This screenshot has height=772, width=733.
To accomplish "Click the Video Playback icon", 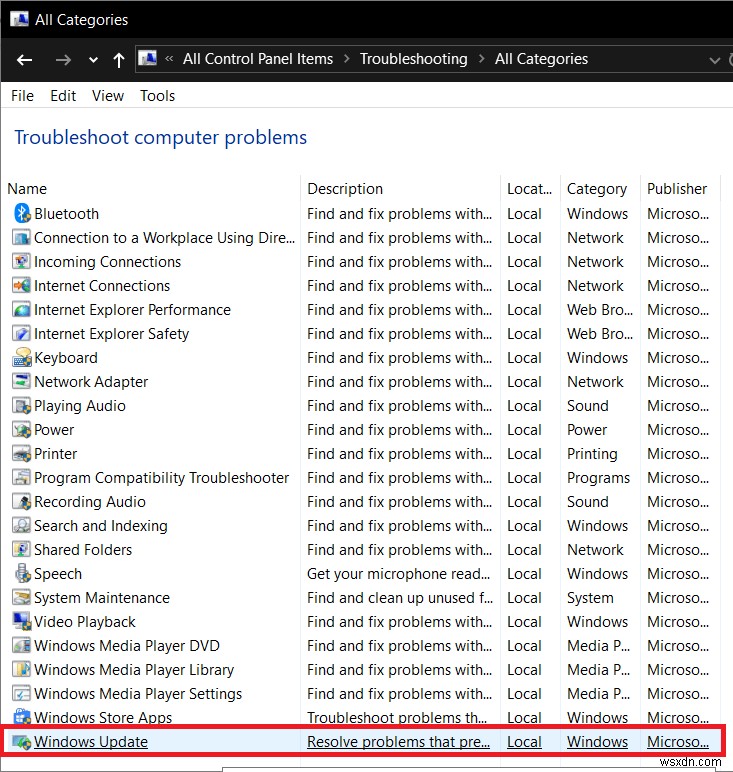I will 22,621.
